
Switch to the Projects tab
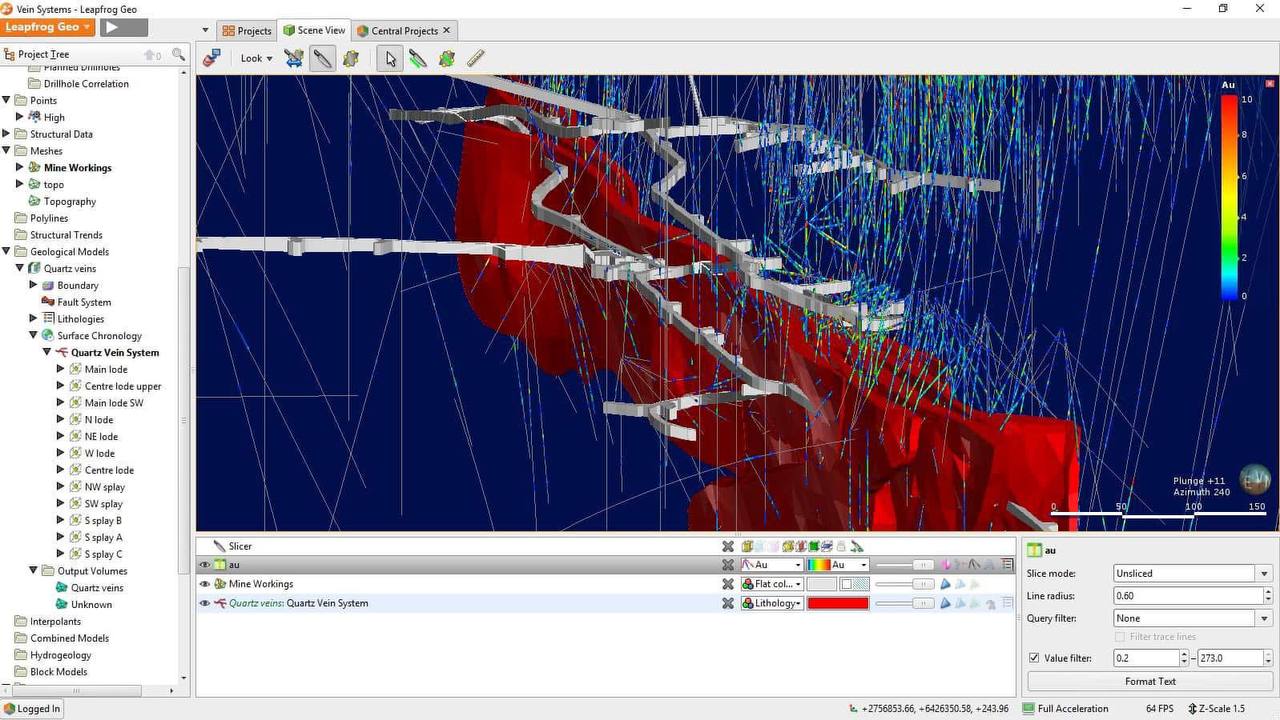click(x=247, y=31)
